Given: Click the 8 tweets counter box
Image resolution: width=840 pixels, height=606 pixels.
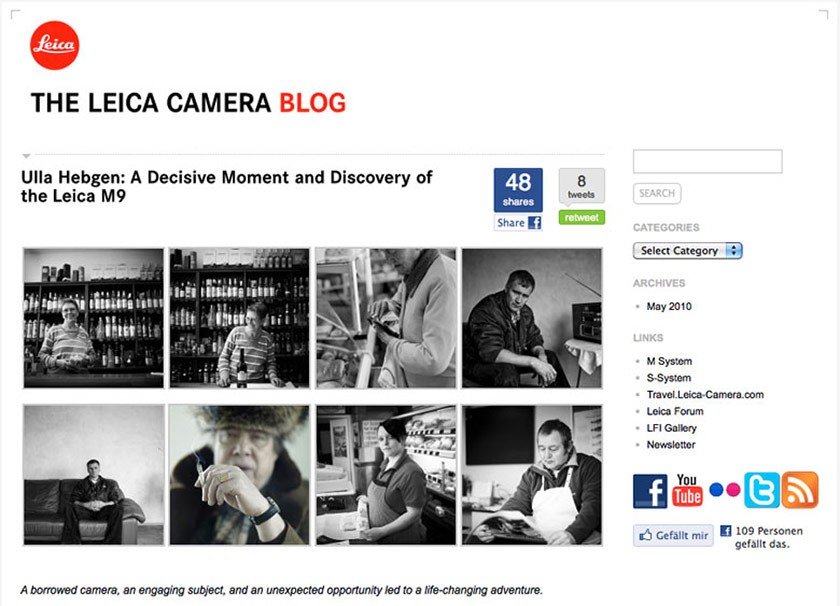Looking at the screenshot, I should tap(582, 186).
